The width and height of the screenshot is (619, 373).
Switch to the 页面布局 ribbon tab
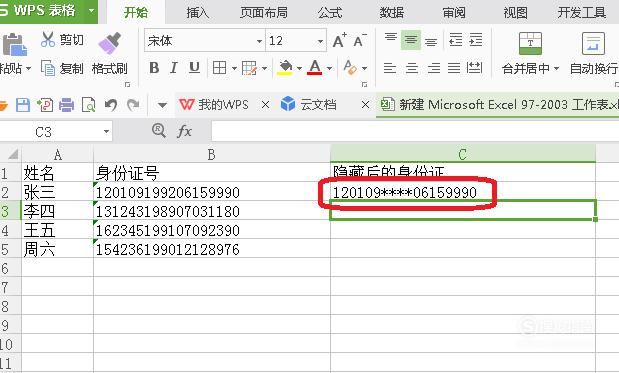[x=264, y=13]
